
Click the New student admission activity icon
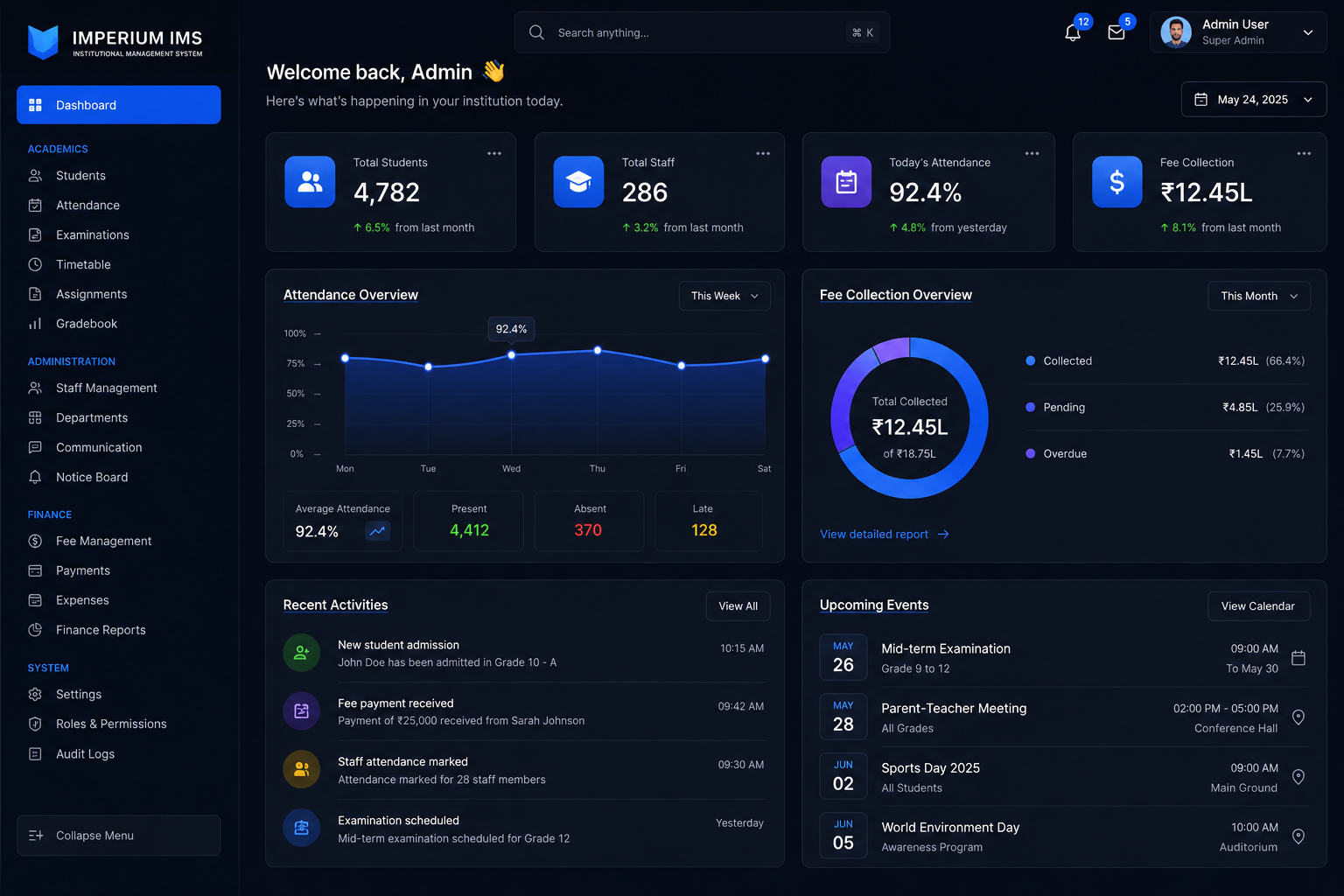[x=301, y=653]
